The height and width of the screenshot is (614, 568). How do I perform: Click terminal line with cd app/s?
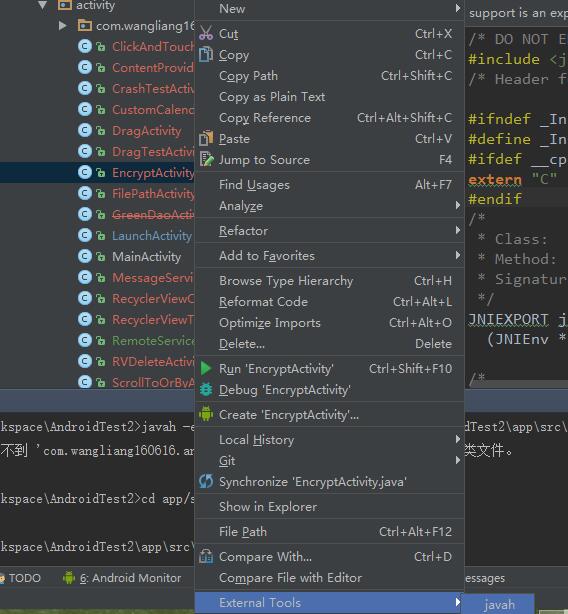(x=97, y=498)
